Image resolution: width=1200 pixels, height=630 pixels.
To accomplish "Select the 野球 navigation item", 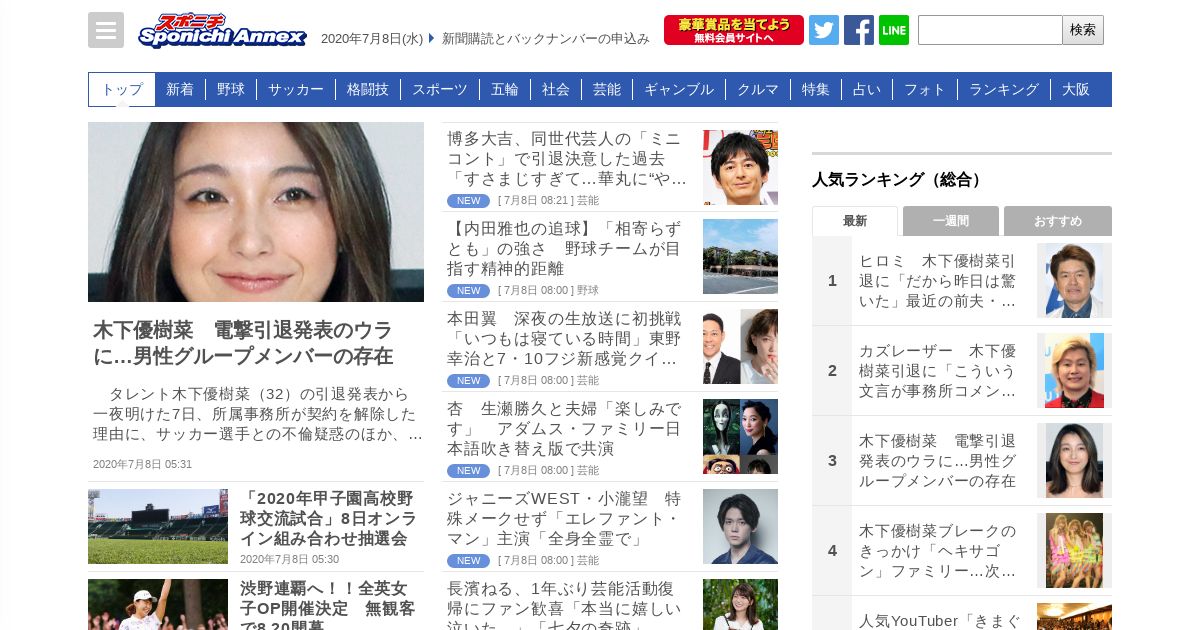I will [x=231, y=89].
